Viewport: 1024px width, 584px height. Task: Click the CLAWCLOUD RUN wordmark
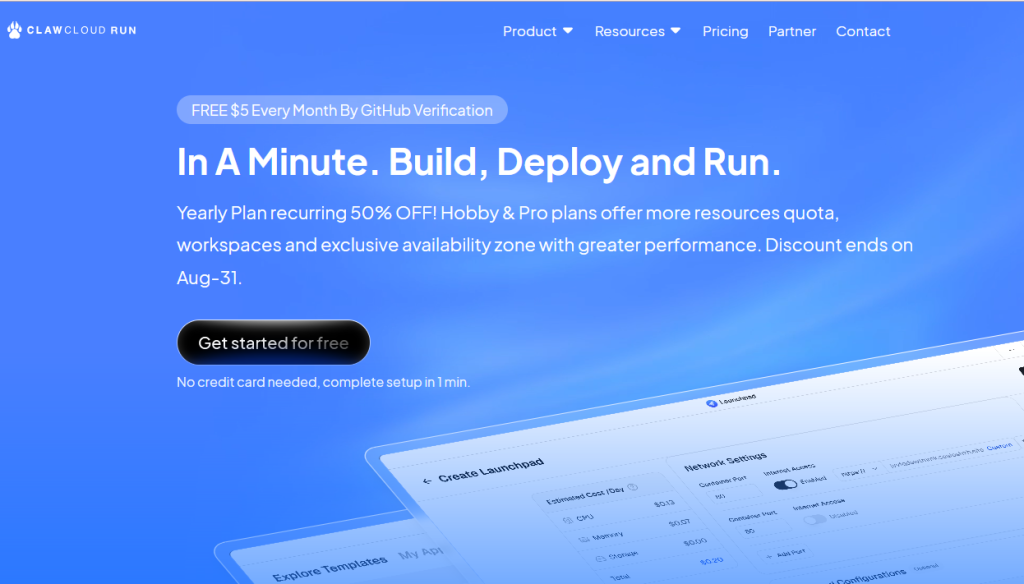pos(82,30)
